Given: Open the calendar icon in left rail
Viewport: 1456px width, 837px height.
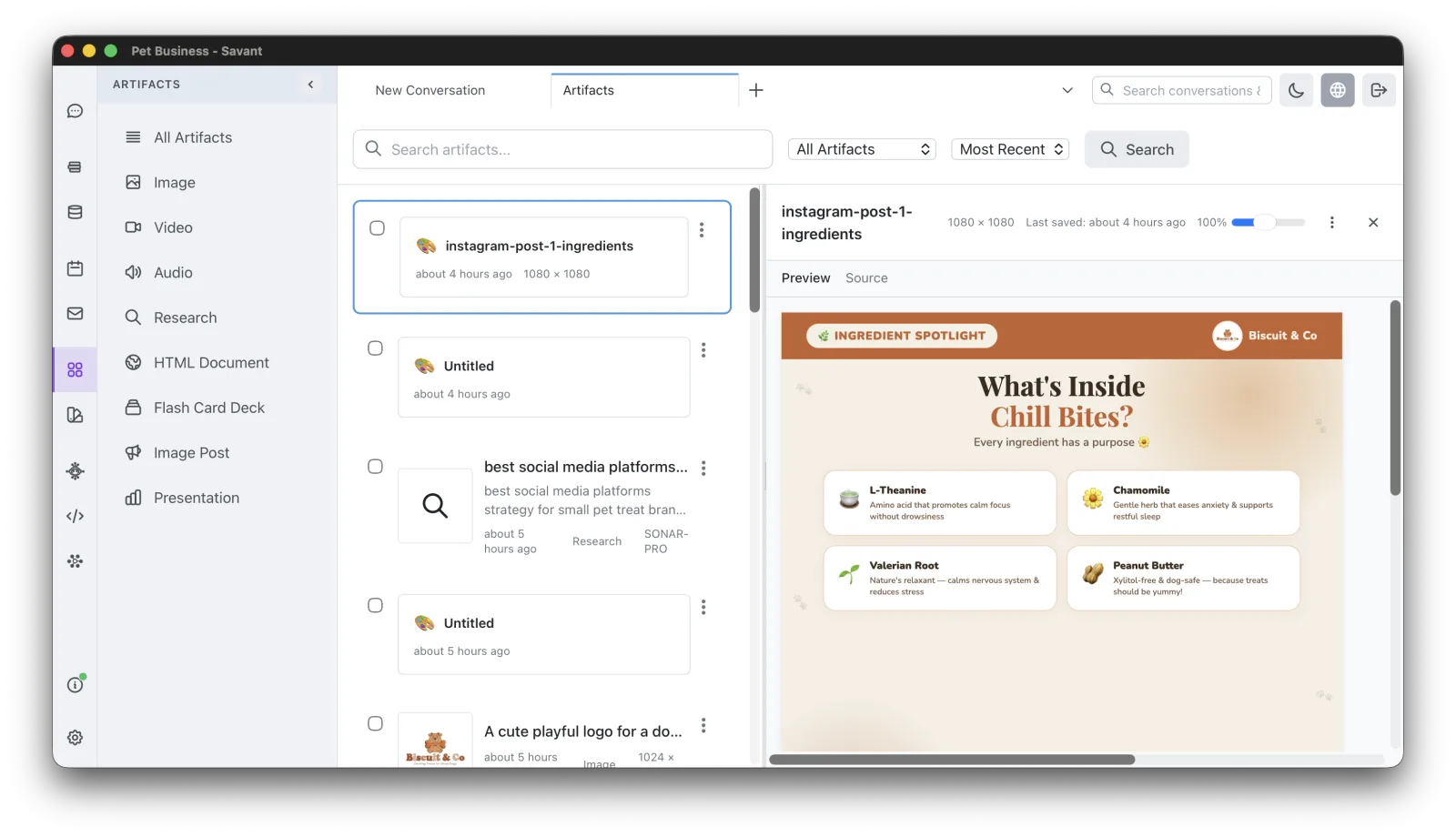Looking at the screenshot, I should [75, 268].
